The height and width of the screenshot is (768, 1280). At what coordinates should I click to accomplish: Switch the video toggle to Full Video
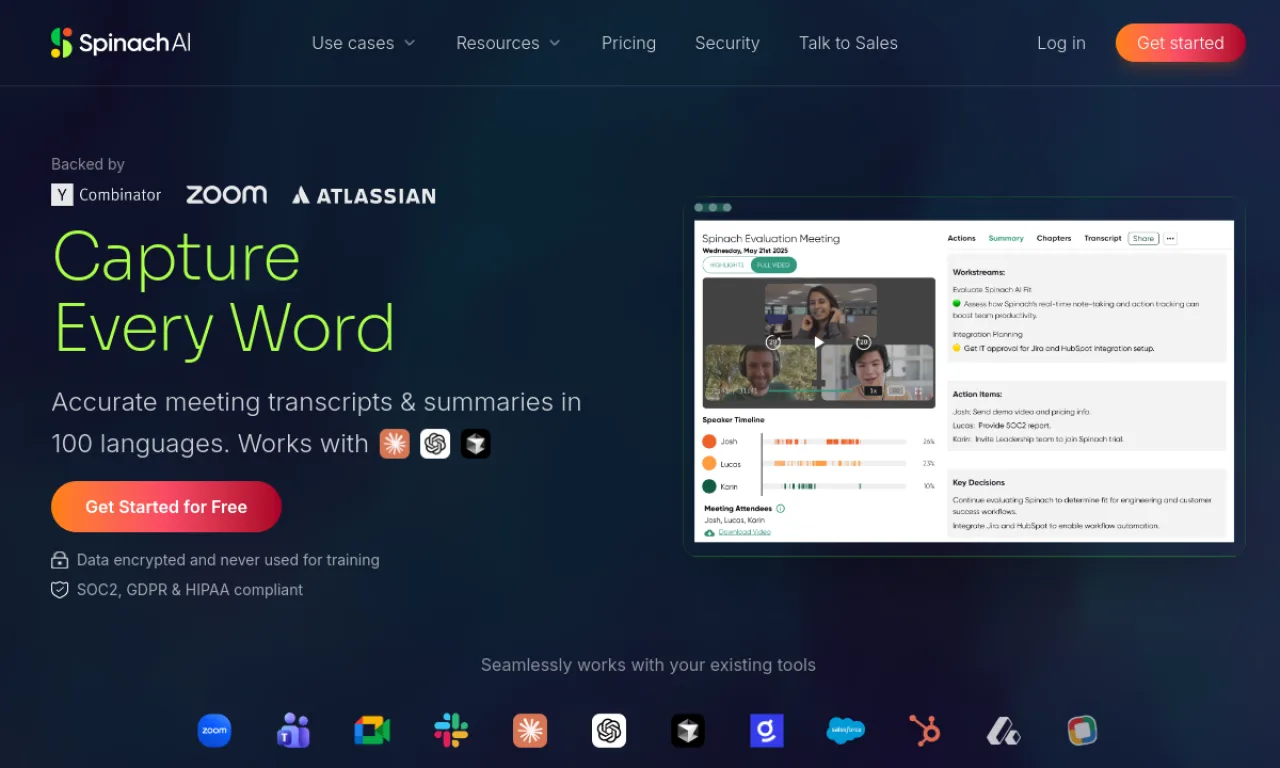click(774, 265)
